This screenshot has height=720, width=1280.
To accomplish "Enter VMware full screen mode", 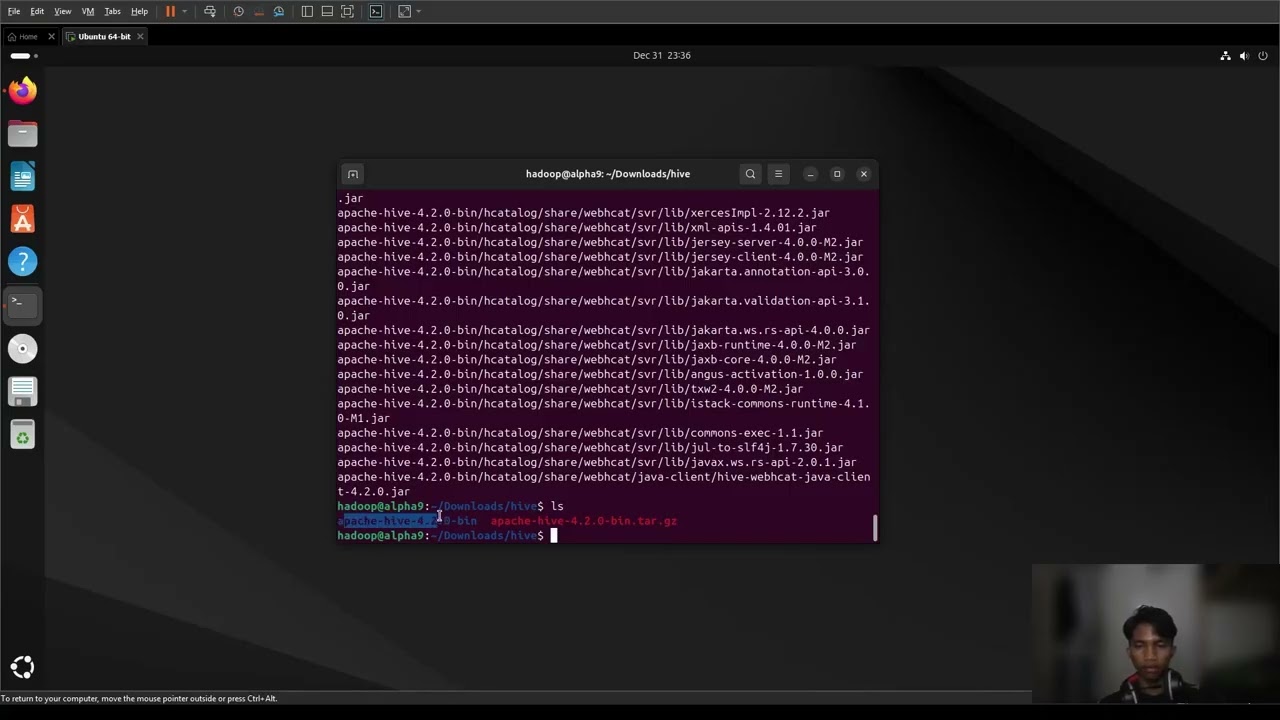I will pyautogui.click(x=347, y=11).
